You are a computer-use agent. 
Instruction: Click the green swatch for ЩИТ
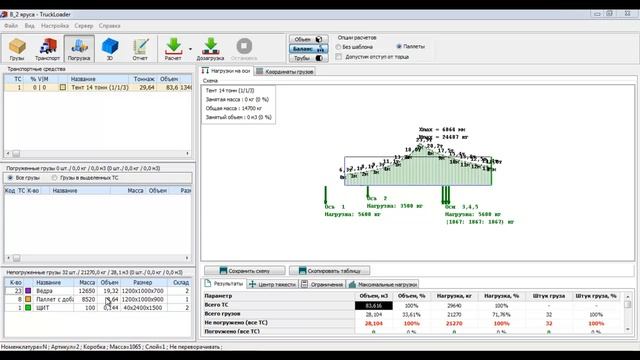click(x=28, y=308)
